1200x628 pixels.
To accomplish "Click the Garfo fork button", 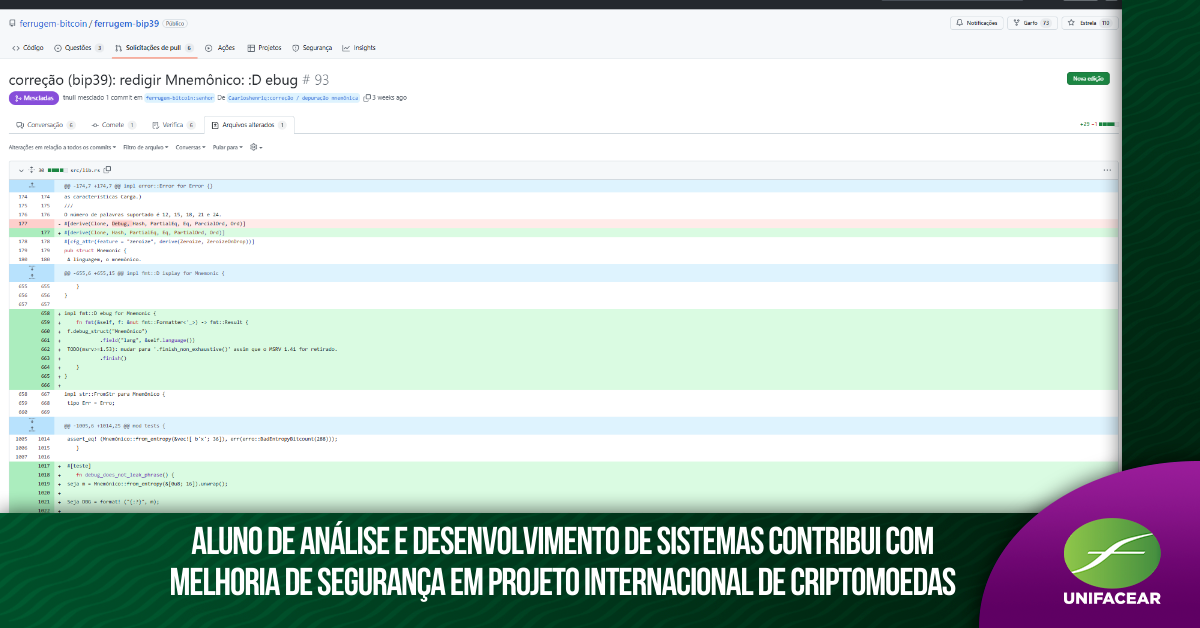I will [1032, 23].
